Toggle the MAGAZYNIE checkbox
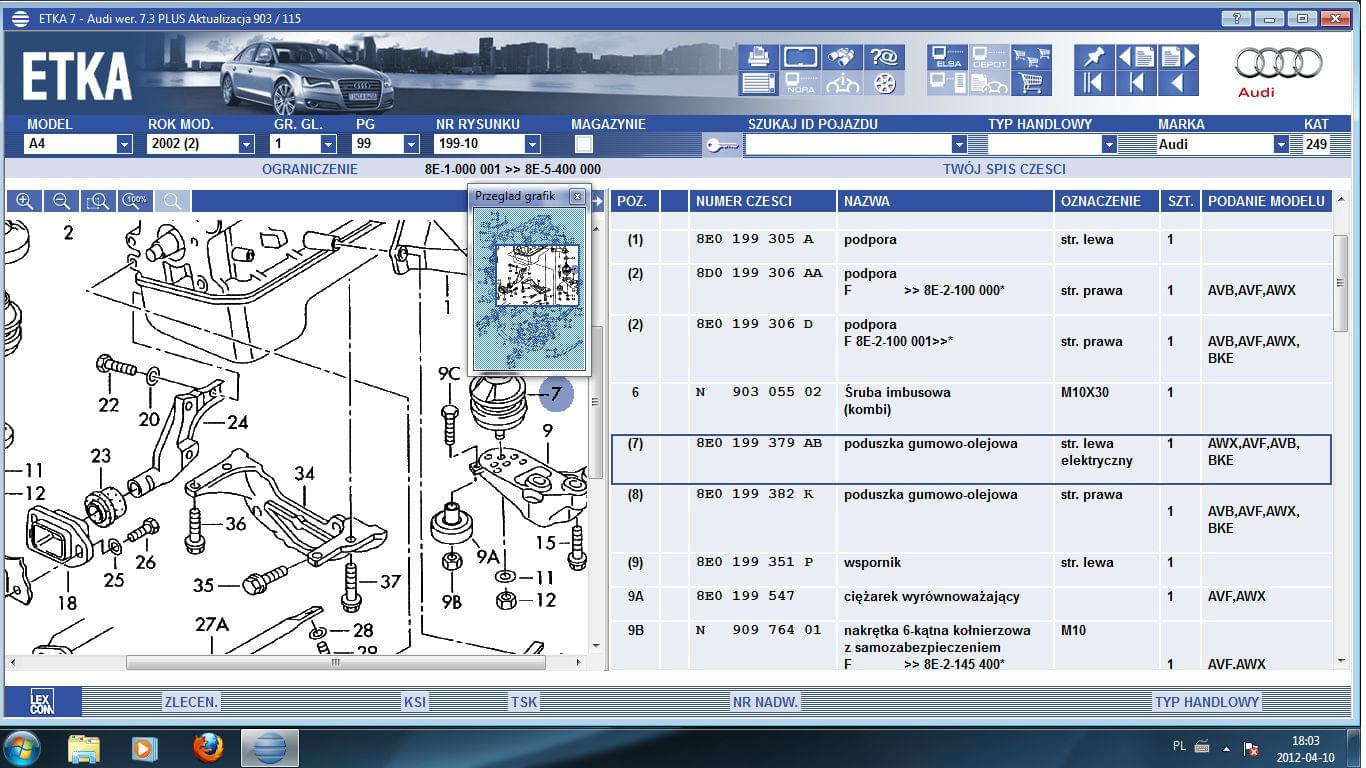 point(584,144)
